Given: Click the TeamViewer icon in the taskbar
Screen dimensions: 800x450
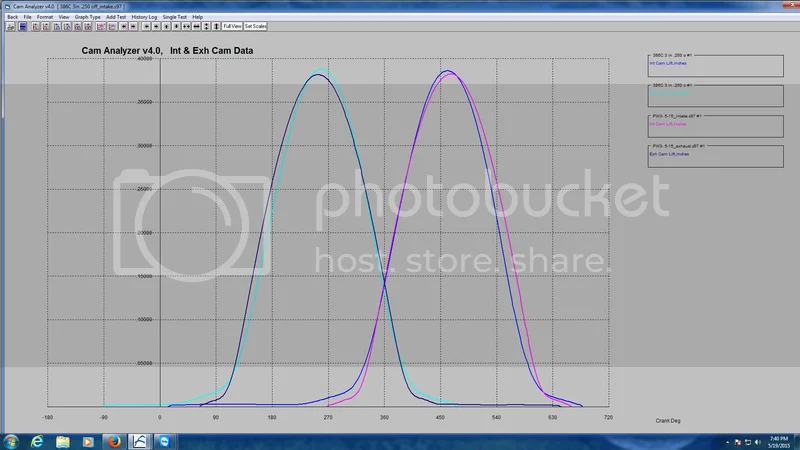Looking at the screenshot, I should 165,440.
